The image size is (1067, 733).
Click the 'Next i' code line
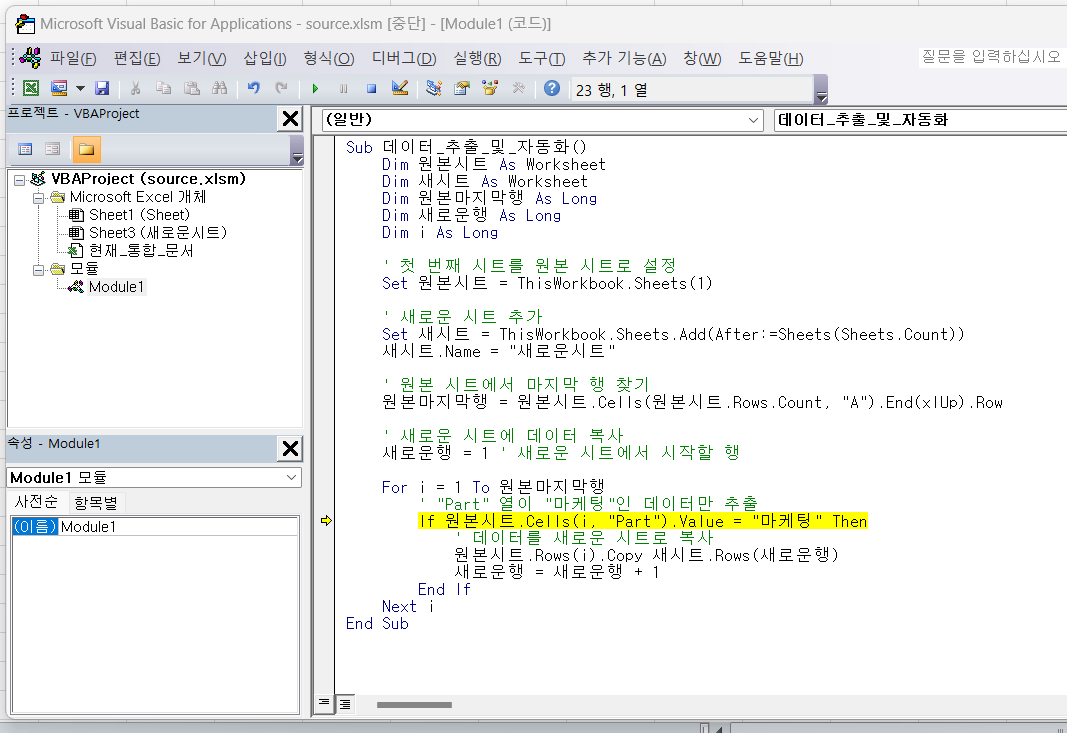[407, 606]
